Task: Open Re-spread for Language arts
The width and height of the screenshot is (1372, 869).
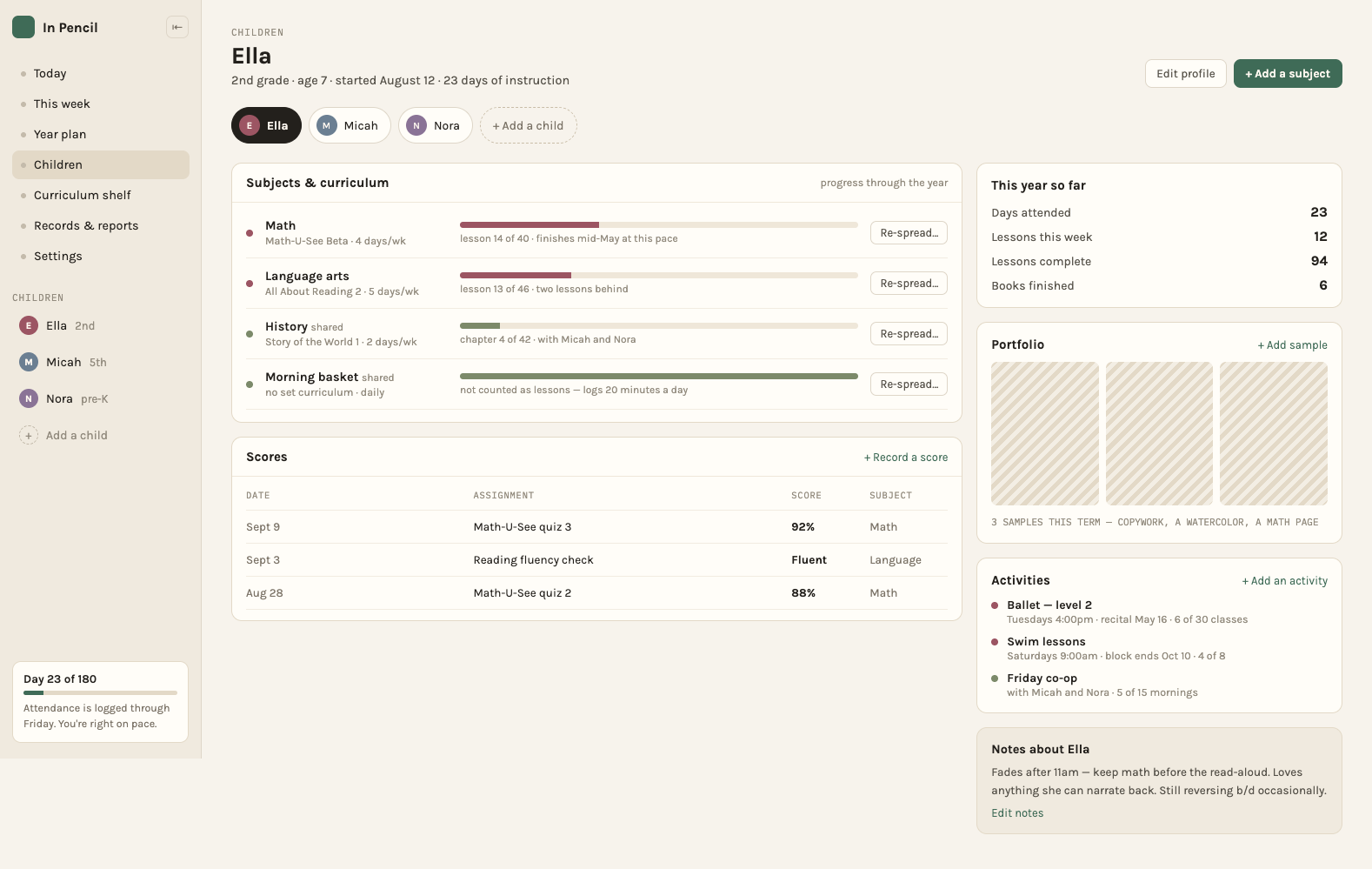Action: 909,283
